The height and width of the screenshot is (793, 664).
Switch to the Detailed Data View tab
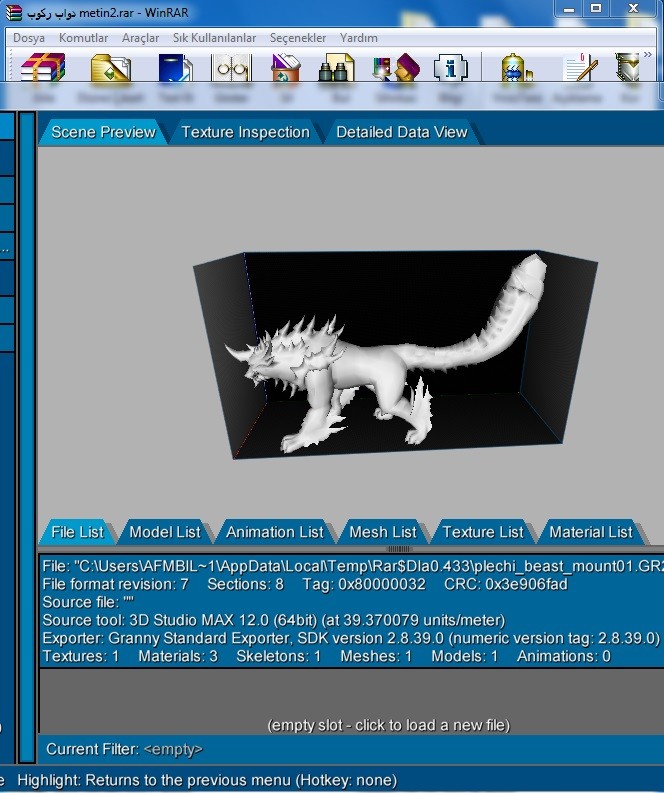coord(402,133)
